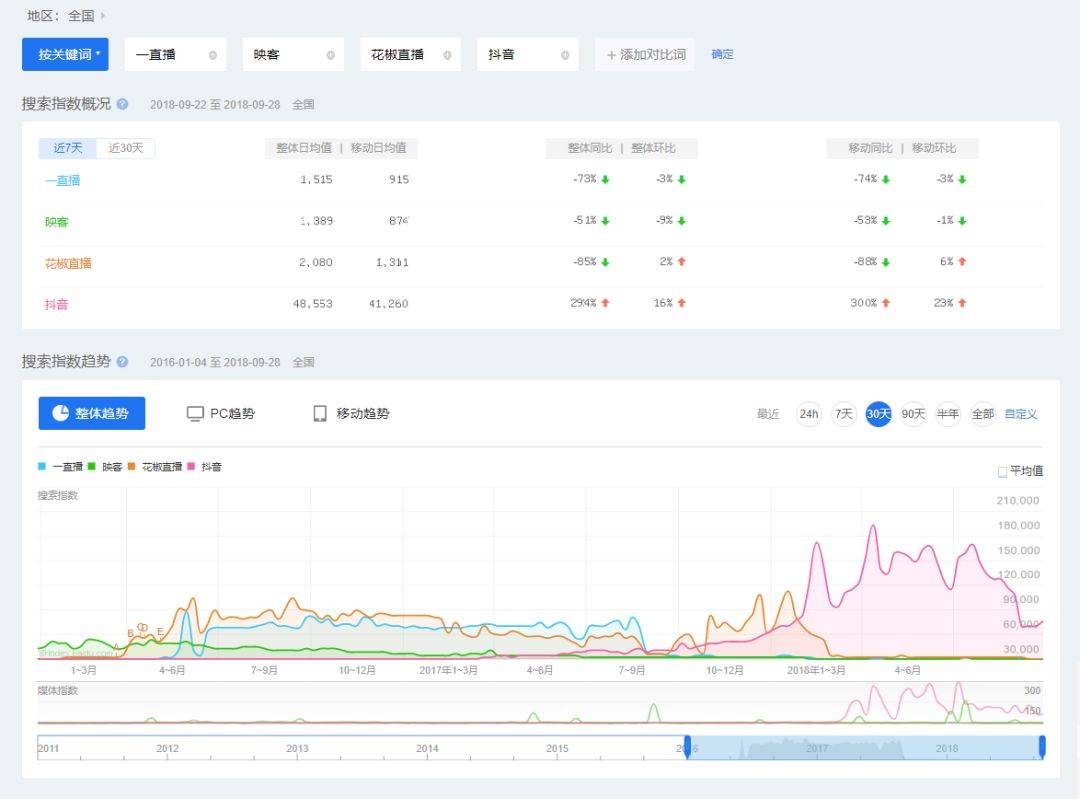1080x799 pixels.
Task: Enable the 平均值 checkbox
Action: [1003, 471]
